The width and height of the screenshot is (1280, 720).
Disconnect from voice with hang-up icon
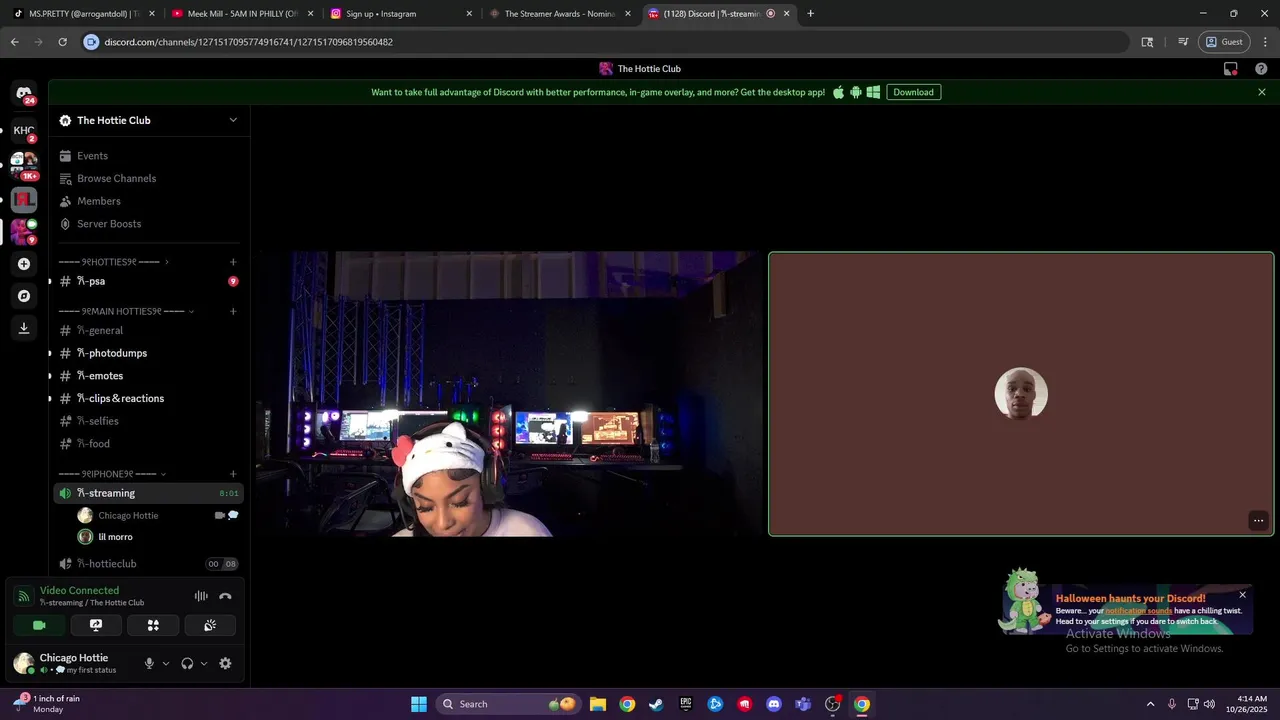click(225, 596)
